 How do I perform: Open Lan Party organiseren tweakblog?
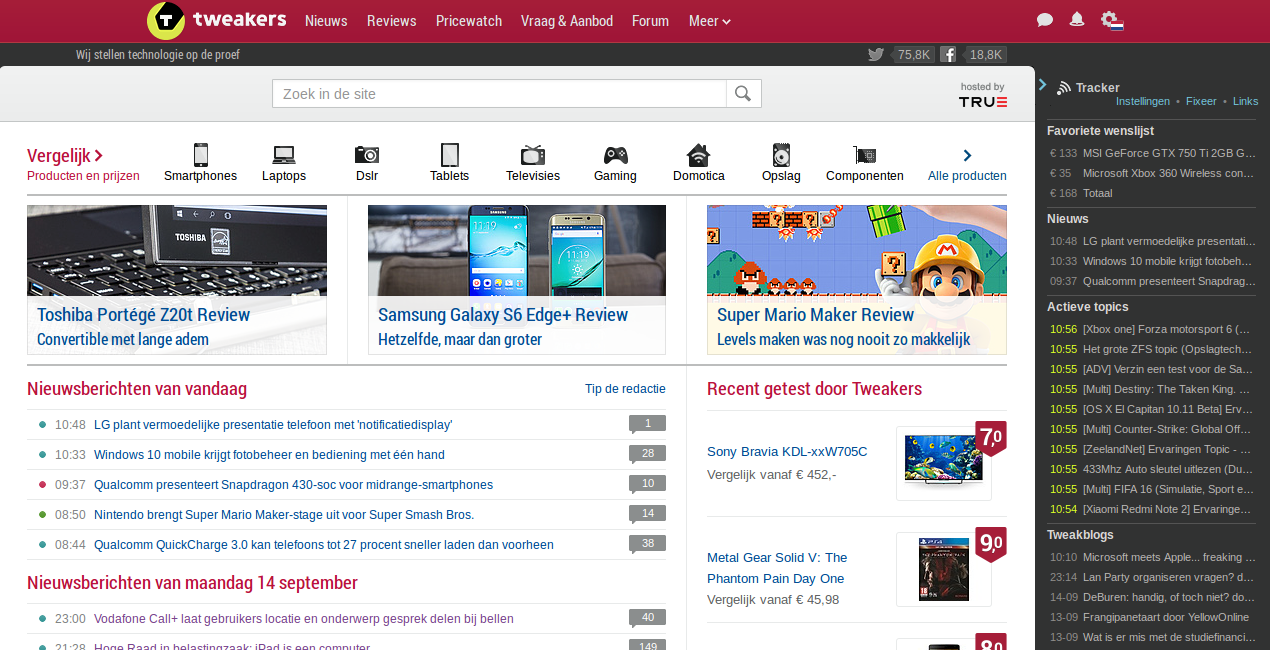point(1169,577)
